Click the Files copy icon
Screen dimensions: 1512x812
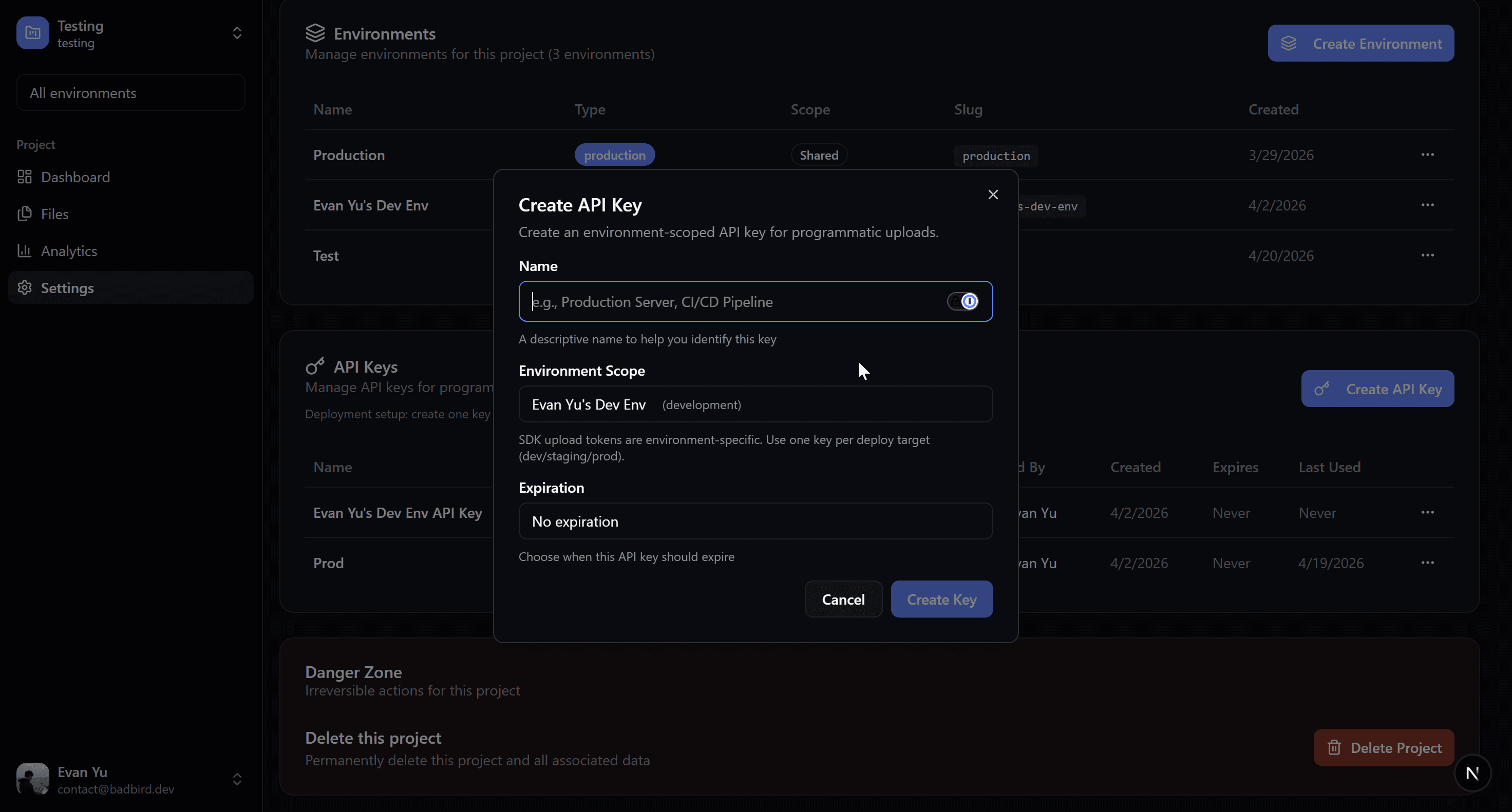pos(25,214)
